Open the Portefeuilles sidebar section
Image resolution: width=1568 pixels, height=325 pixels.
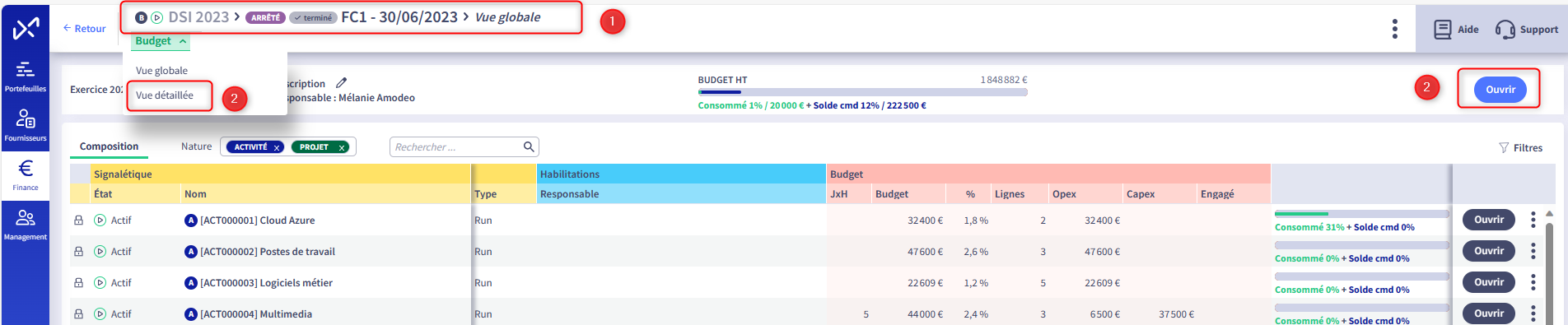tap(26, 76)
